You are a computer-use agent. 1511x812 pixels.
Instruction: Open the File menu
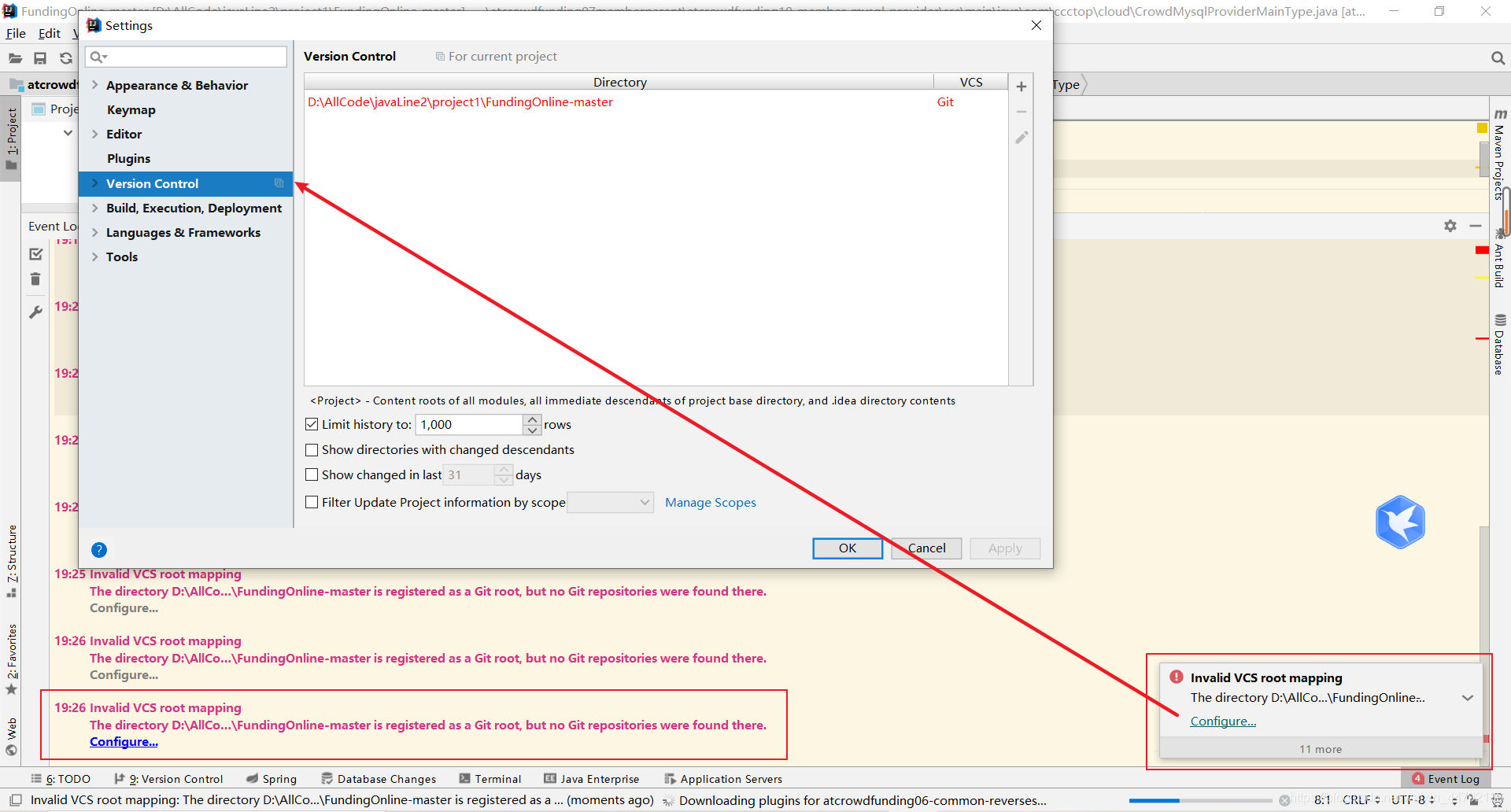(x=15, y=33)
